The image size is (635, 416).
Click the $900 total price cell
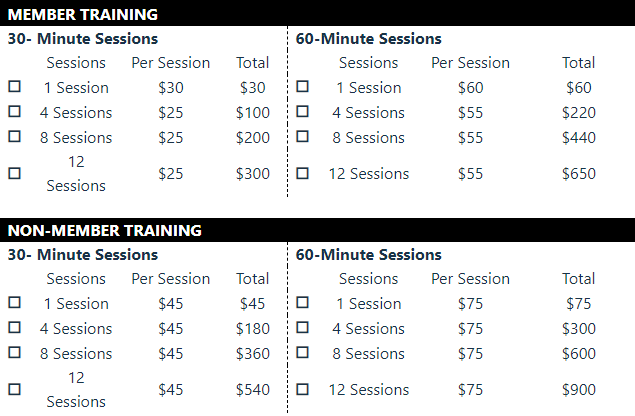coord(578,389)
